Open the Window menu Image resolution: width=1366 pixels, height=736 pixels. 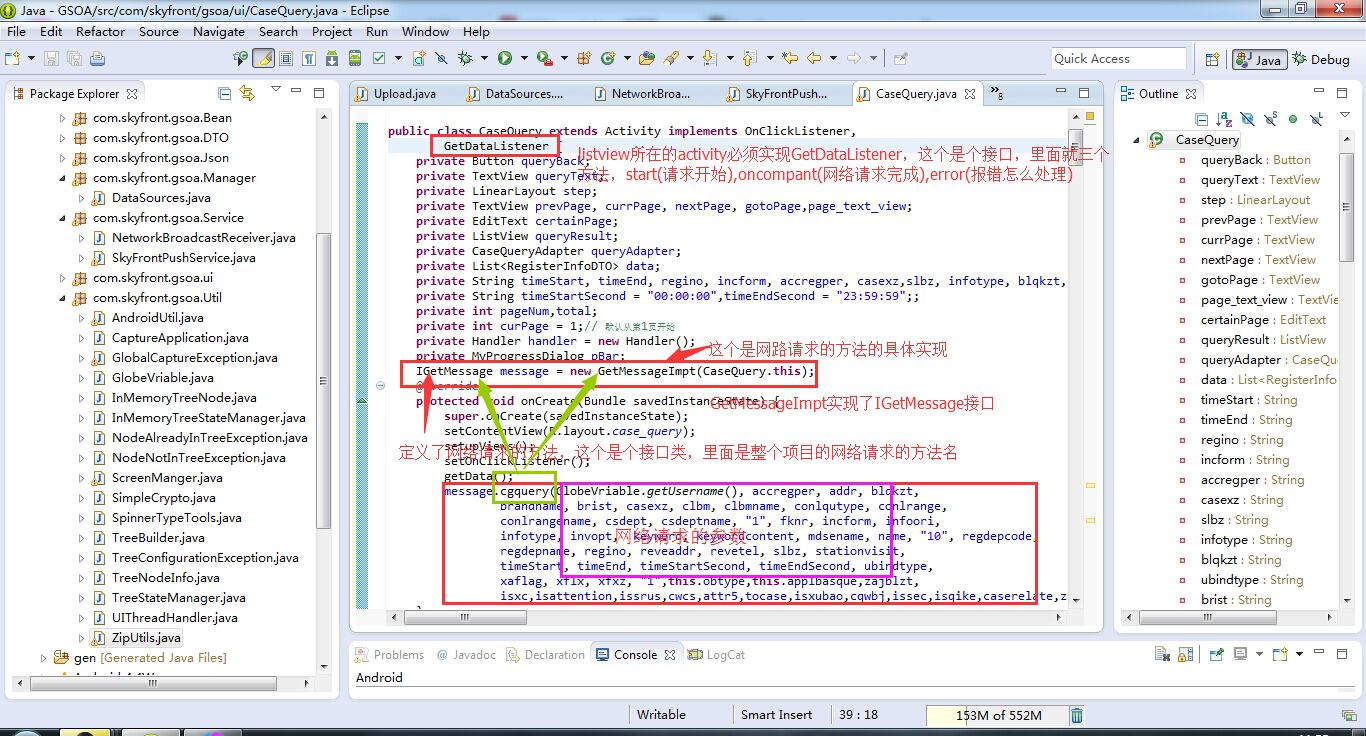click(425, 31)
